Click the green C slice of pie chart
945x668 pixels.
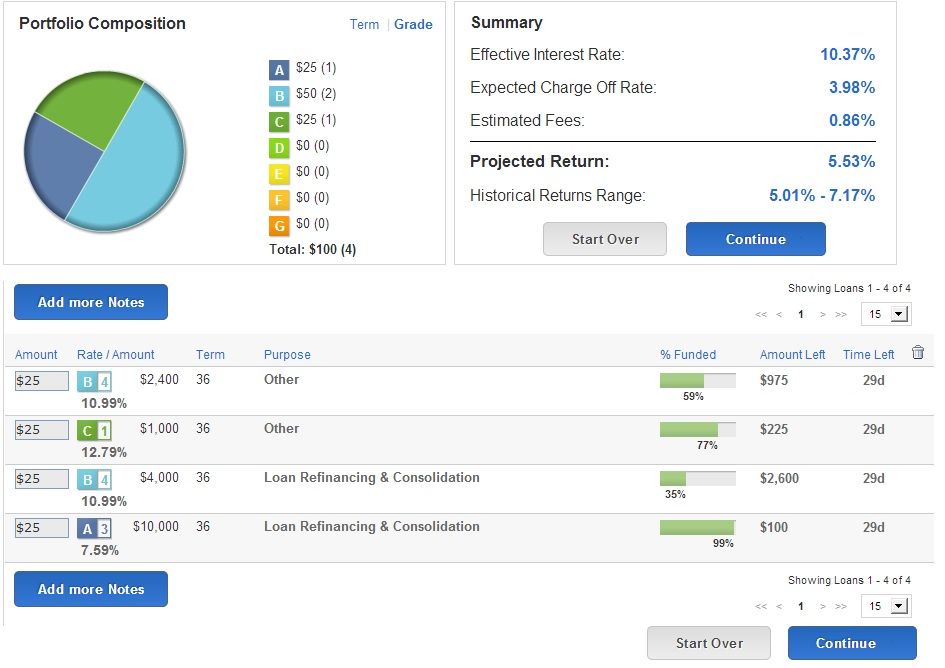tap(99, 106)
